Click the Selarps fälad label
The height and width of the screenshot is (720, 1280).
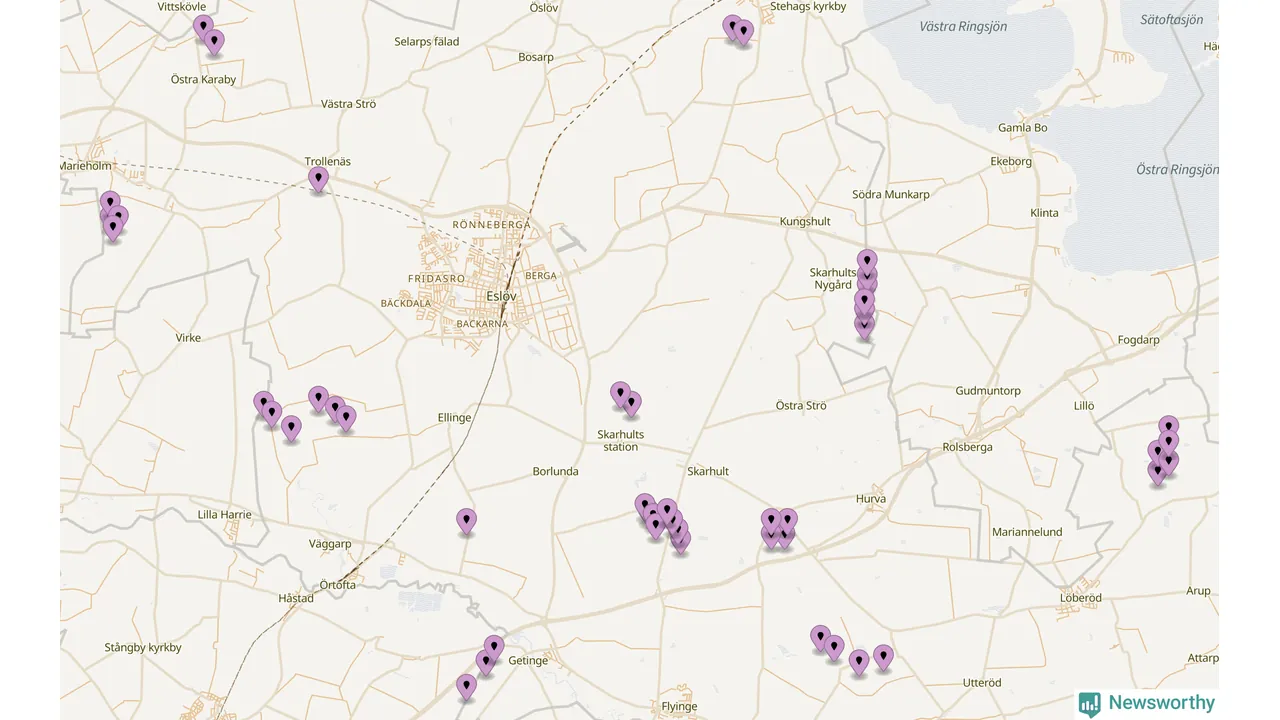427,42
